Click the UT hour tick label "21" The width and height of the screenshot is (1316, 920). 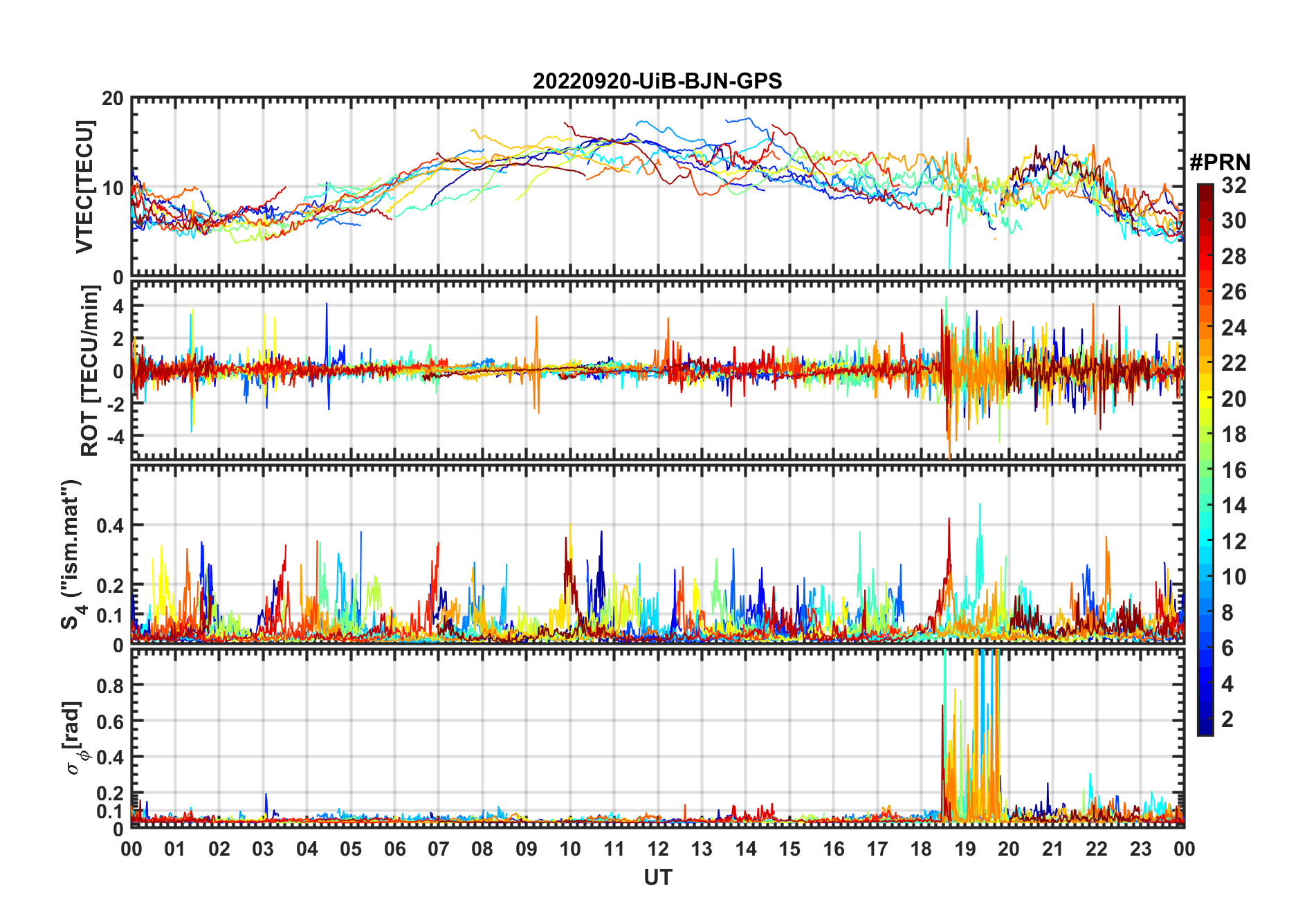click(x=1053, y=849)
